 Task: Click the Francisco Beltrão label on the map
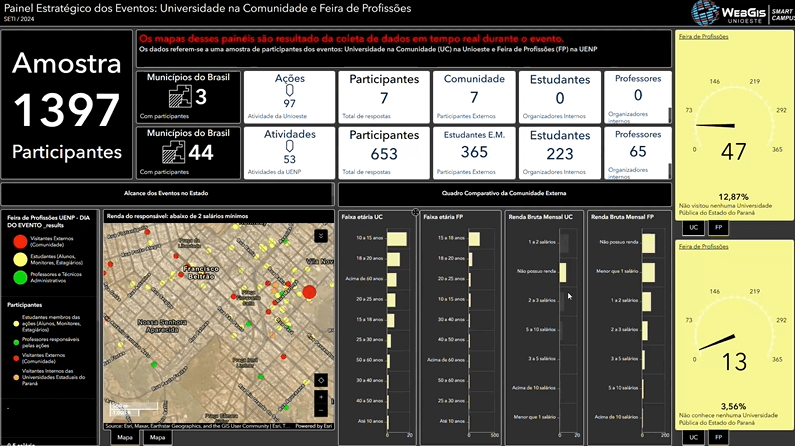point(201,272)
